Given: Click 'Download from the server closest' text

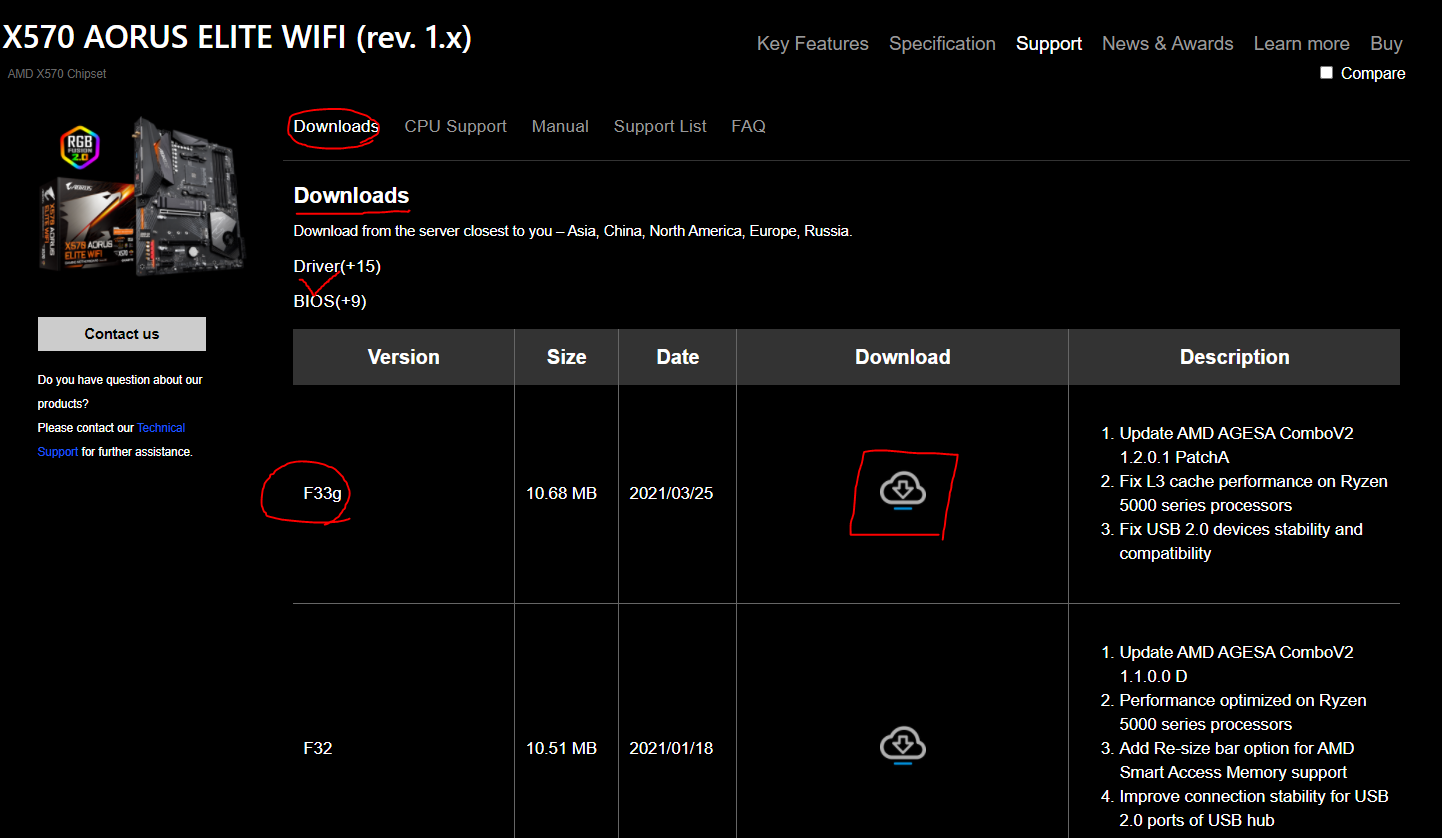Looking at the screenshot, I should [572, 231].
